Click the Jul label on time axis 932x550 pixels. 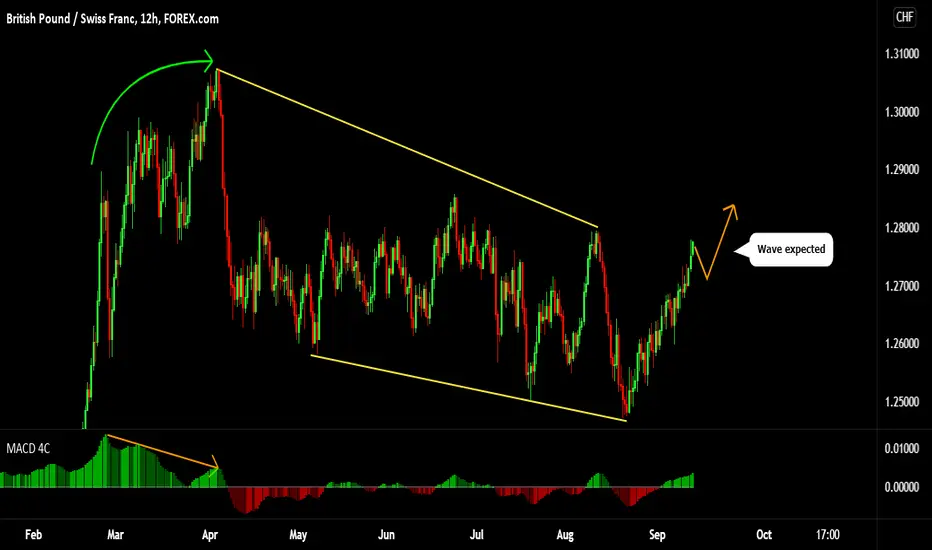tap(477, 535)
